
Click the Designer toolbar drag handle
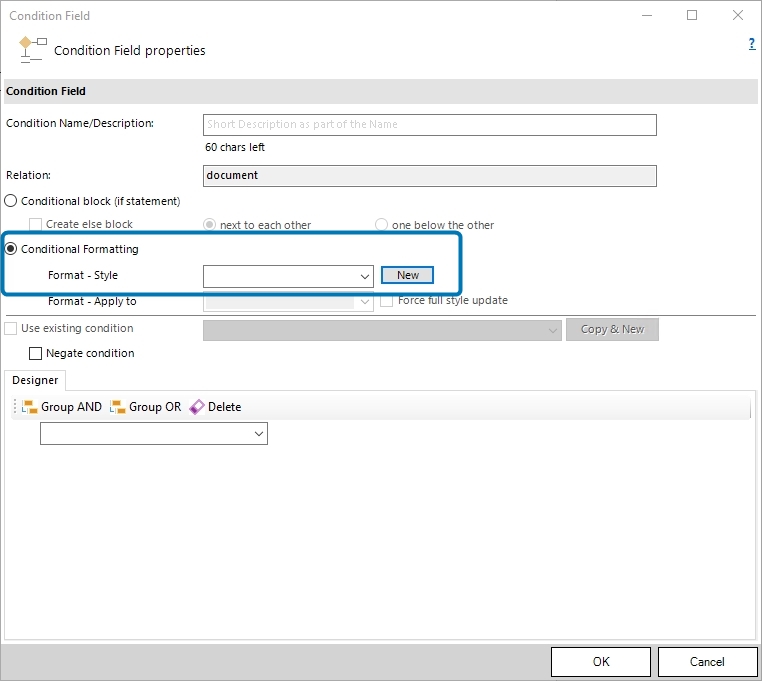tap(15, 407)
